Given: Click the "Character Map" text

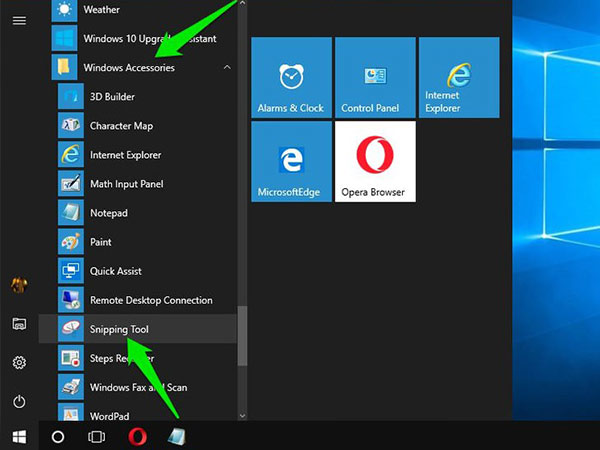Looking at the screenshot, I should click(x=121, y=126).
